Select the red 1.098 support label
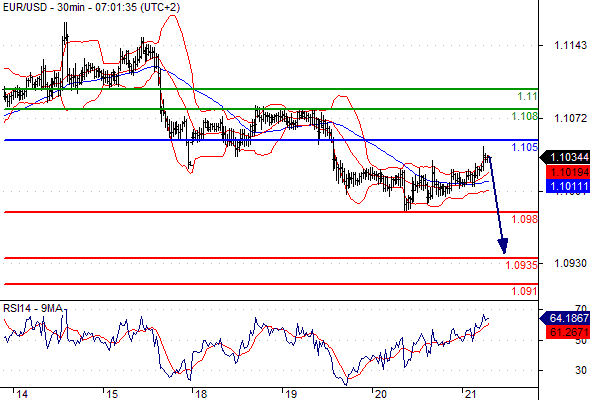 point(525,219)
